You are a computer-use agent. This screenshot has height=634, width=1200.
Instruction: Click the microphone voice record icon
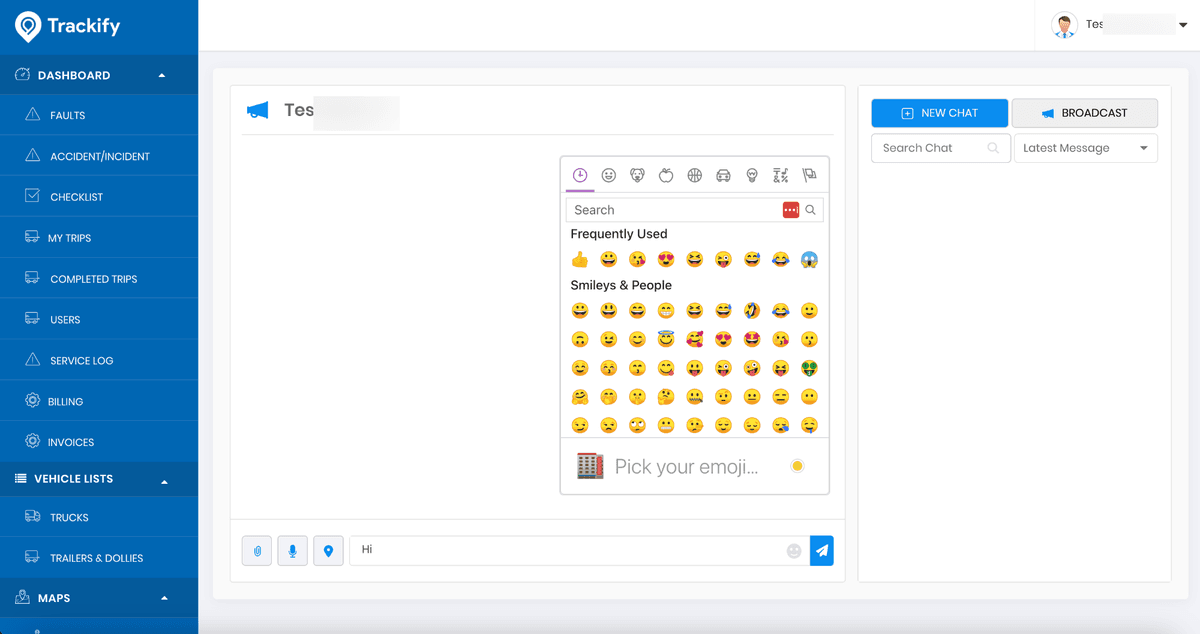[x=292, y=551]
